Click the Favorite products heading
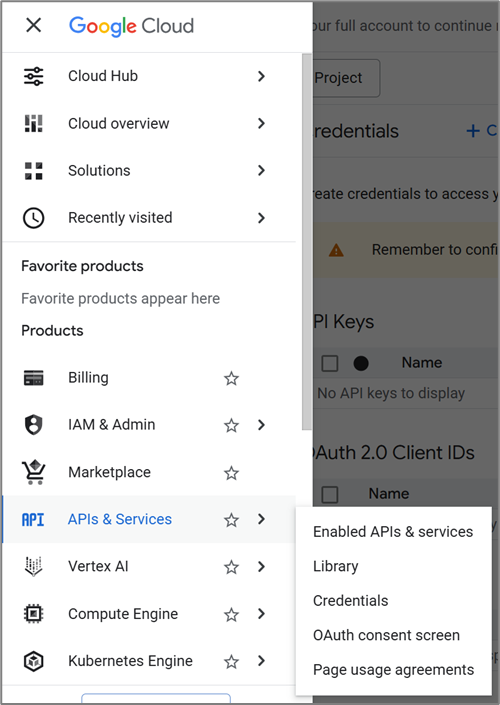The height and width of the screenshot is (705, 500). pos(82,266)
